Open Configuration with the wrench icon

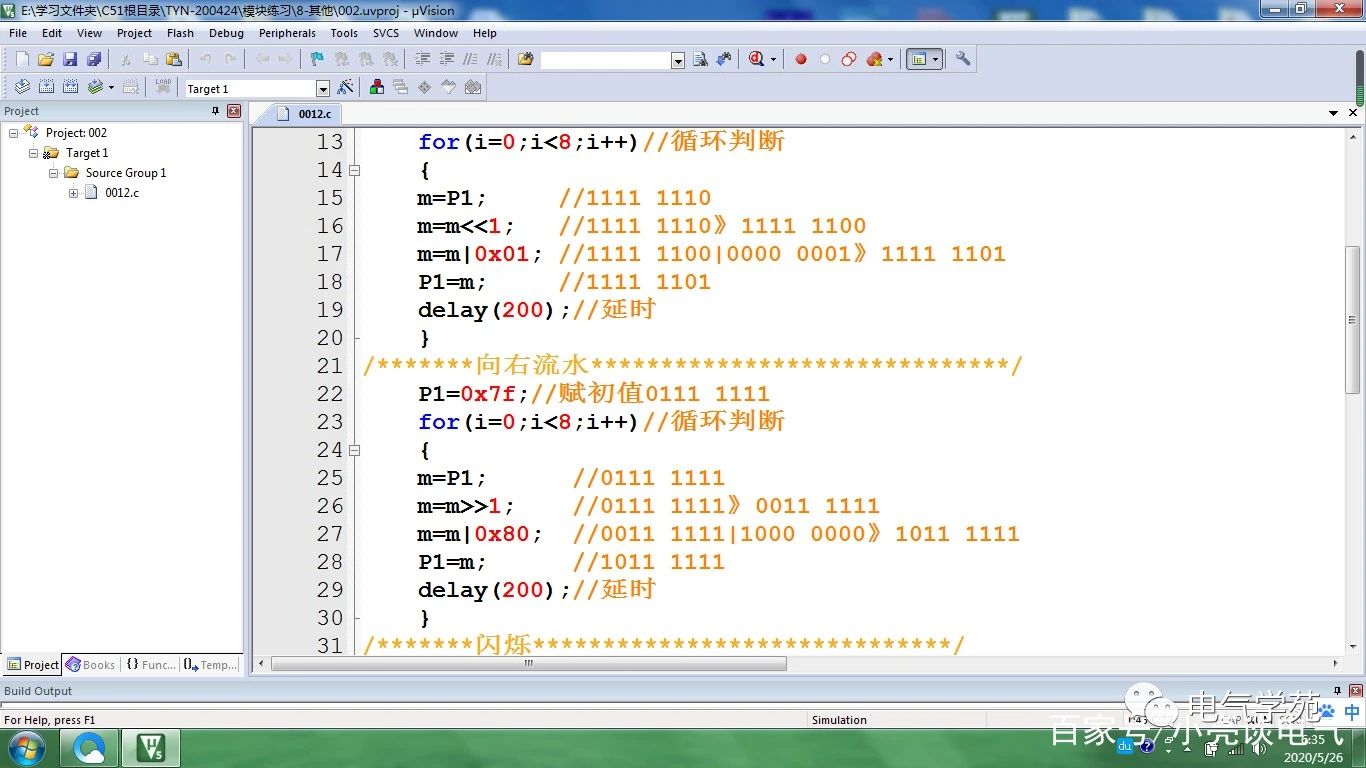(963, 59)
